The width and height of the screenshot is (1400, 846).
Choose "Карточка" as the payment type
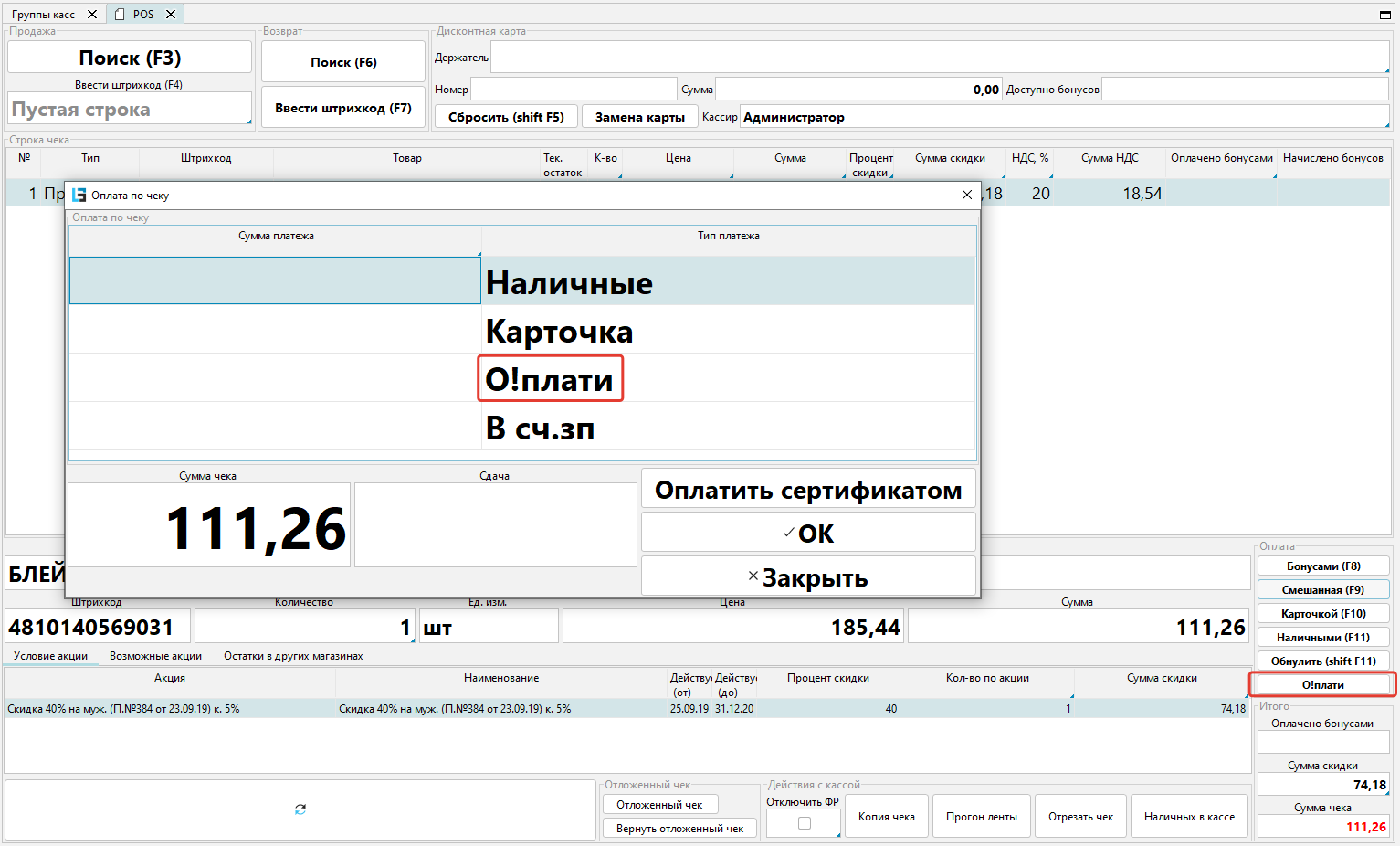[559, 331]
